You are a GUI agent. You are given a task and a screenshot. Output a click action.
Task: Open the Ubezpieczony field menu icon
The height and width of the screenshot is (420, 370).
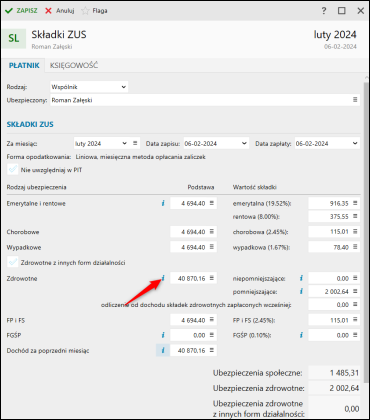point(355,100)
